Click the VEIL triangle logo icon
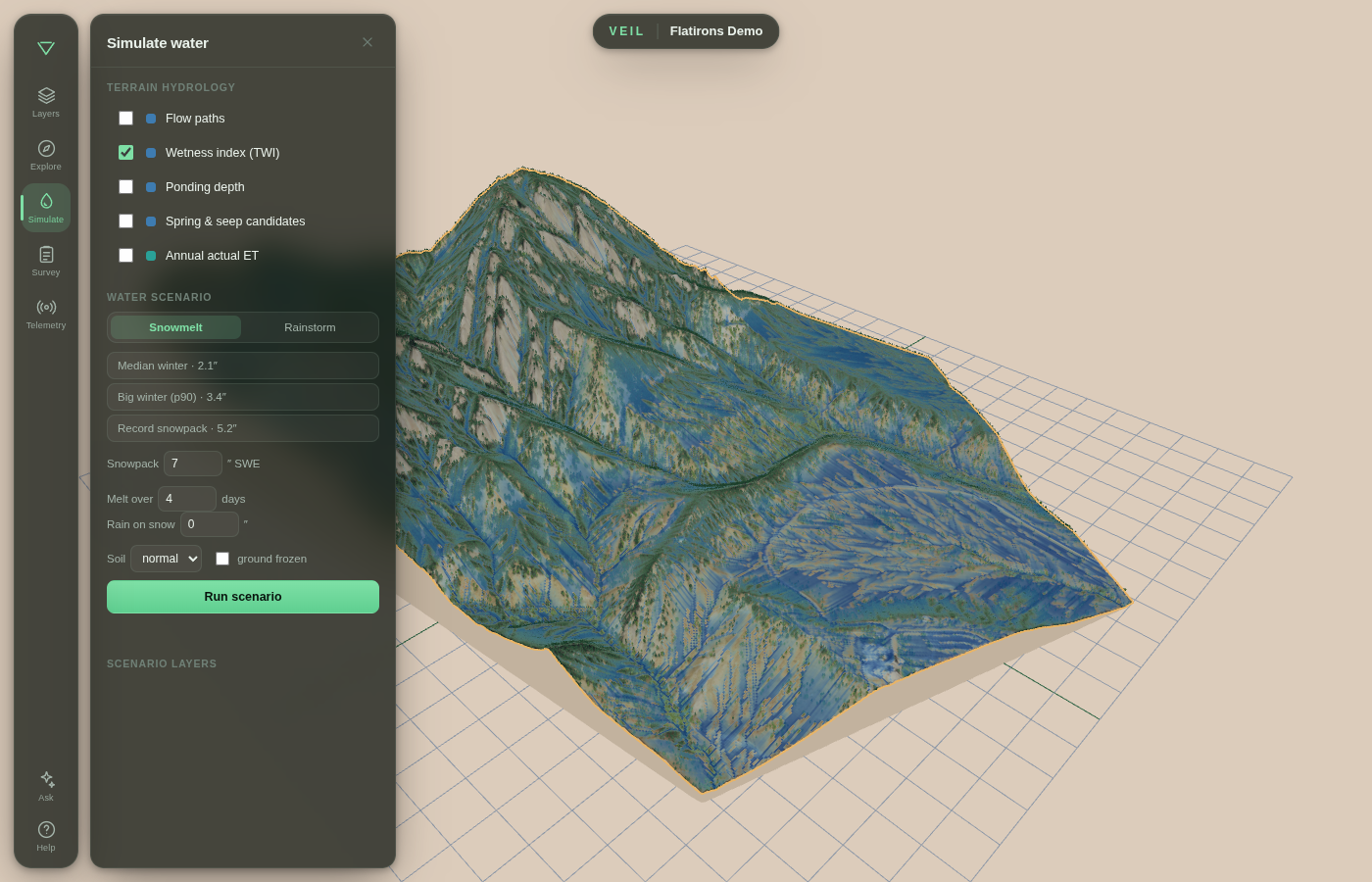Screen dimensions: 1372x882 [x=46, y=48]
